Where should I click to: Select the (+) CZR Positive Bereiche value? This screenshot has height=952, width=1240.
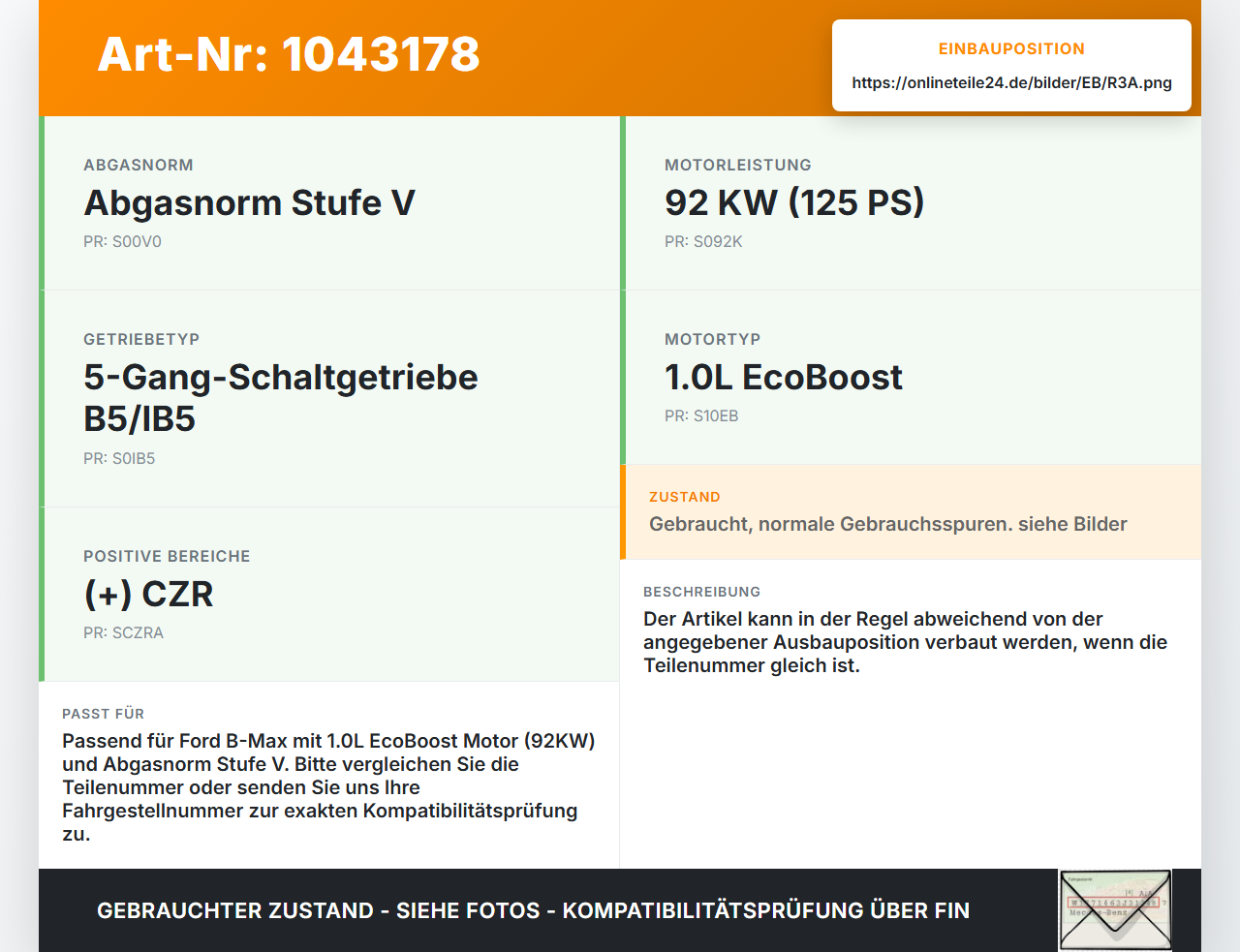[148, 594]
